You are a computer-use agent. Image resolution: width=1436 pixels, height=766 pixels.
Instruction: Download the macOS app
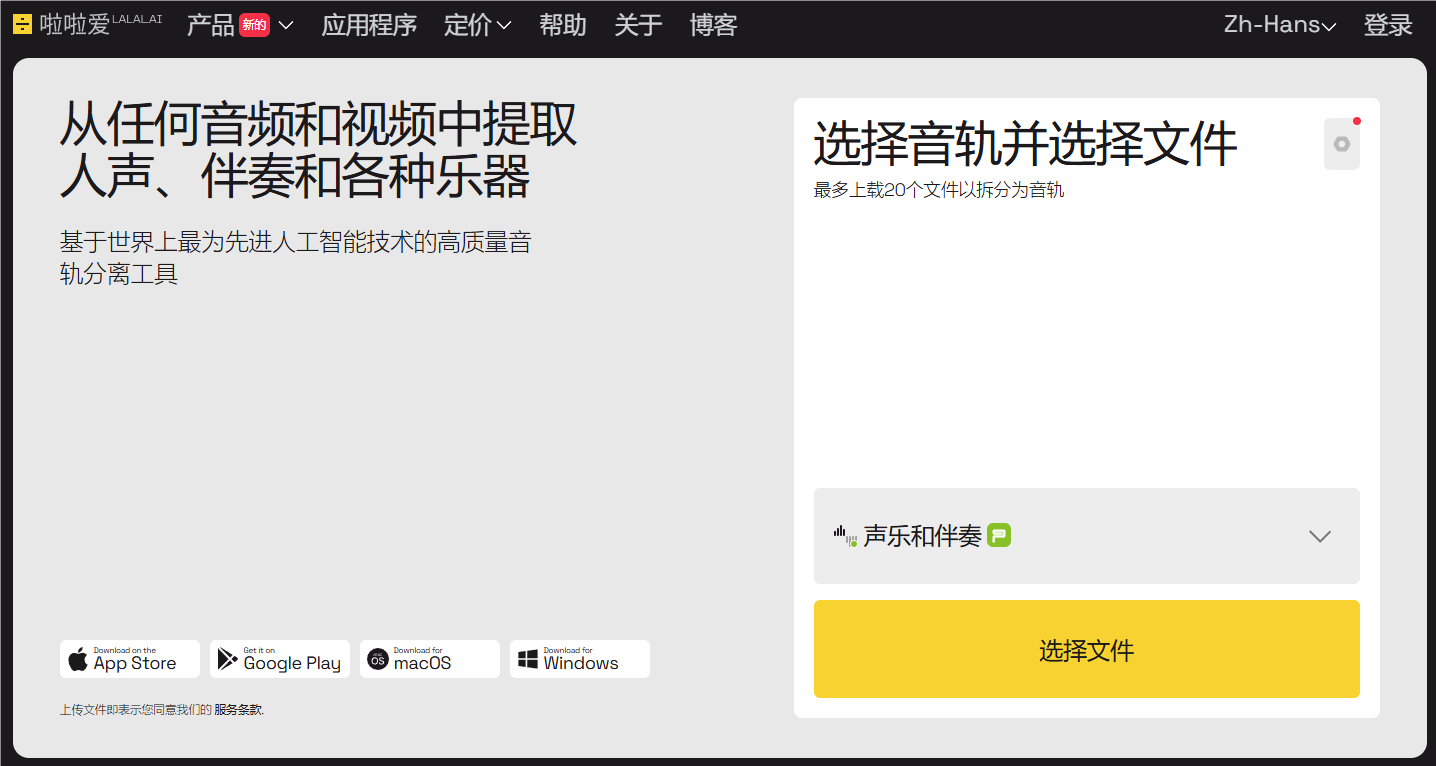tap(430, 659)
